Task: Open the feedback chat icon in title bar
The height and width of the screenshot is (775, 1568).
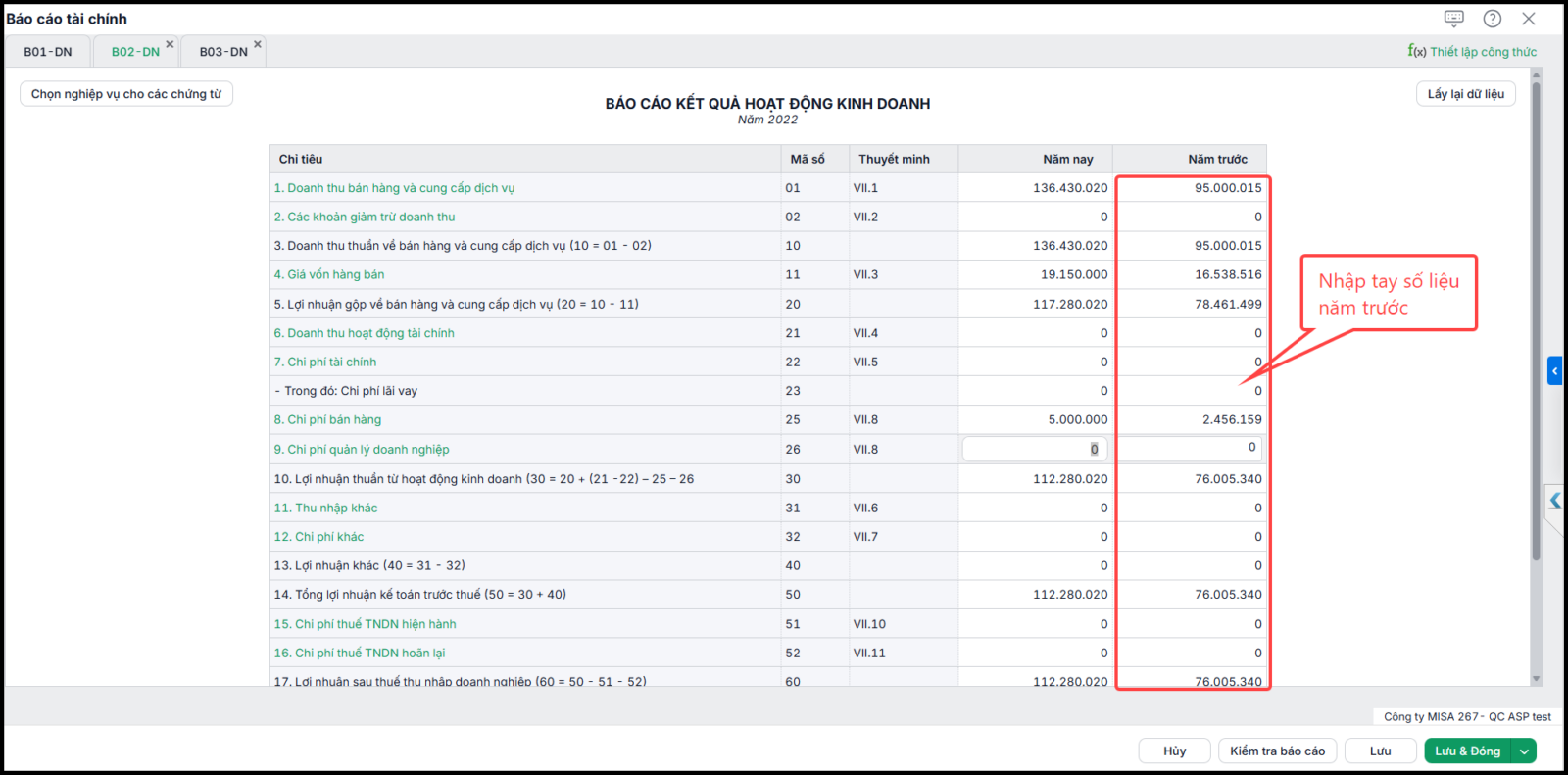Action: (x=1454, y=19)
